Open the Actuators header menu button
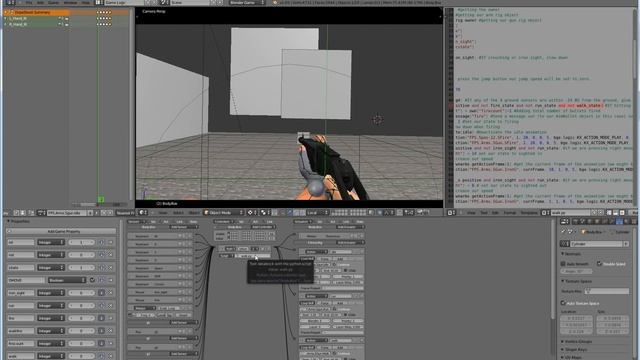 coord(303,222)
